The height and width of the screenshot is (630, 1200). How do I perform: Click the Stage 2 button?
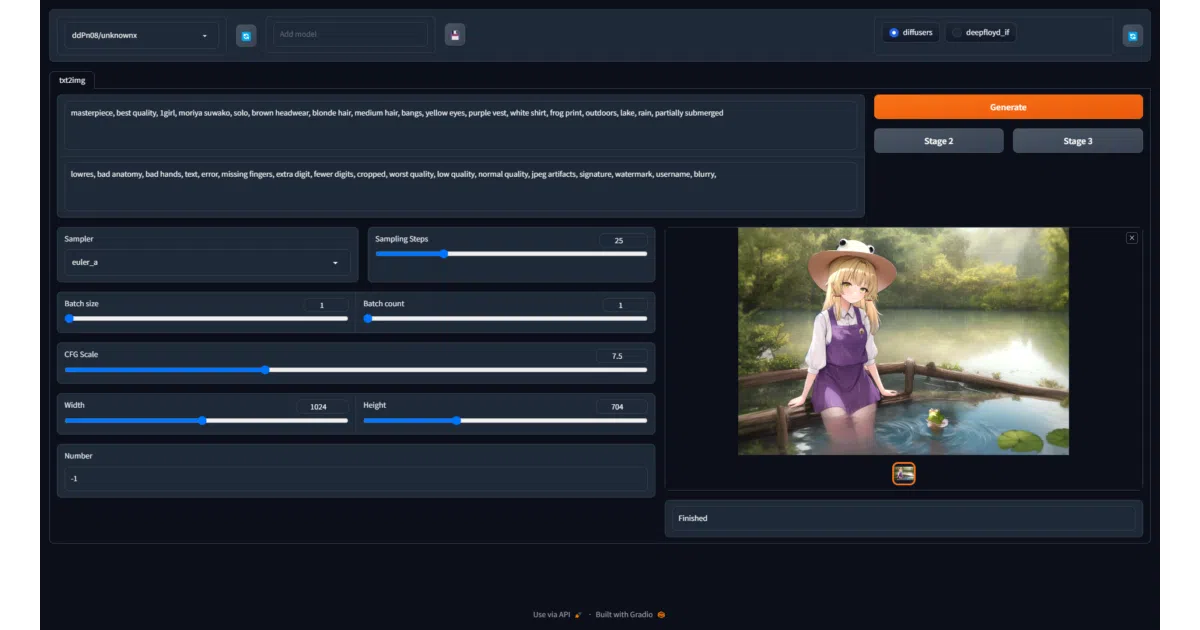pos(938,141)
